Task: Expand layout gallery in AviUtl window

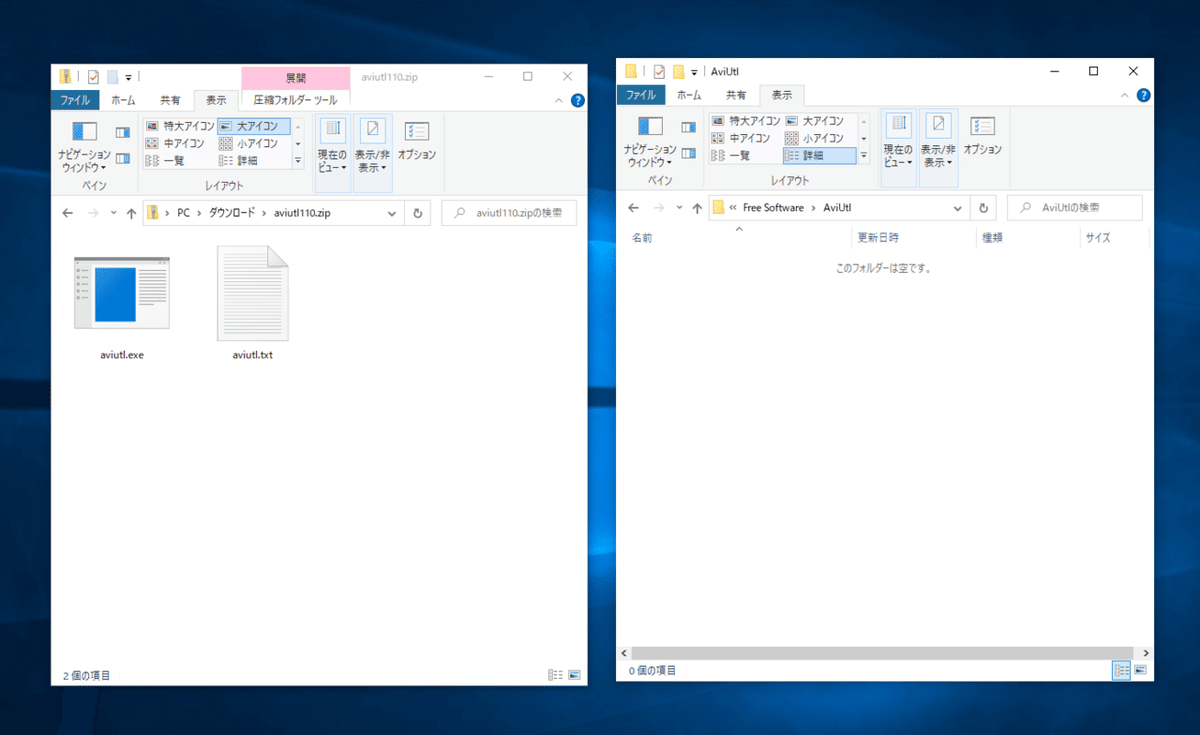Action: click(864, 155)
